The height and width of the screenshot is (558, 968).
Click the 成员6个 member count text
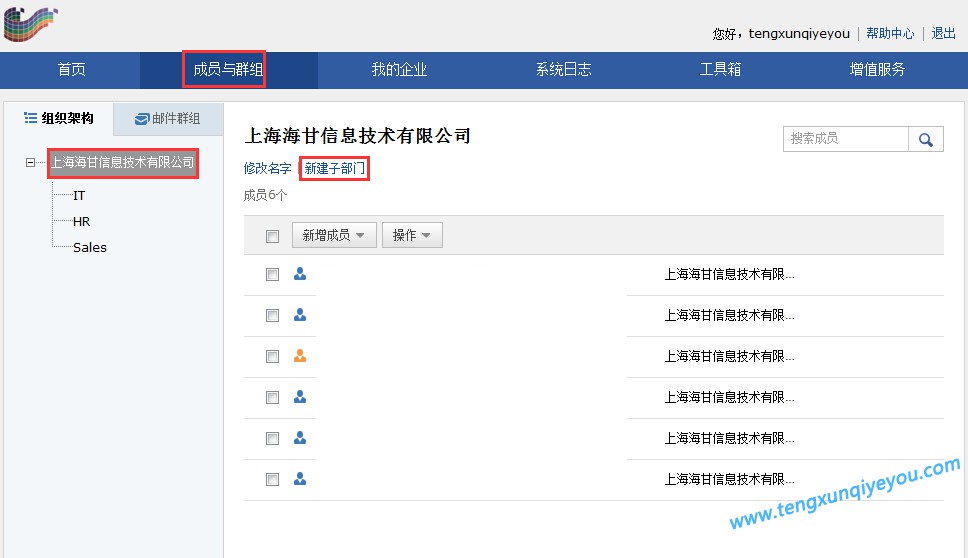265,196
